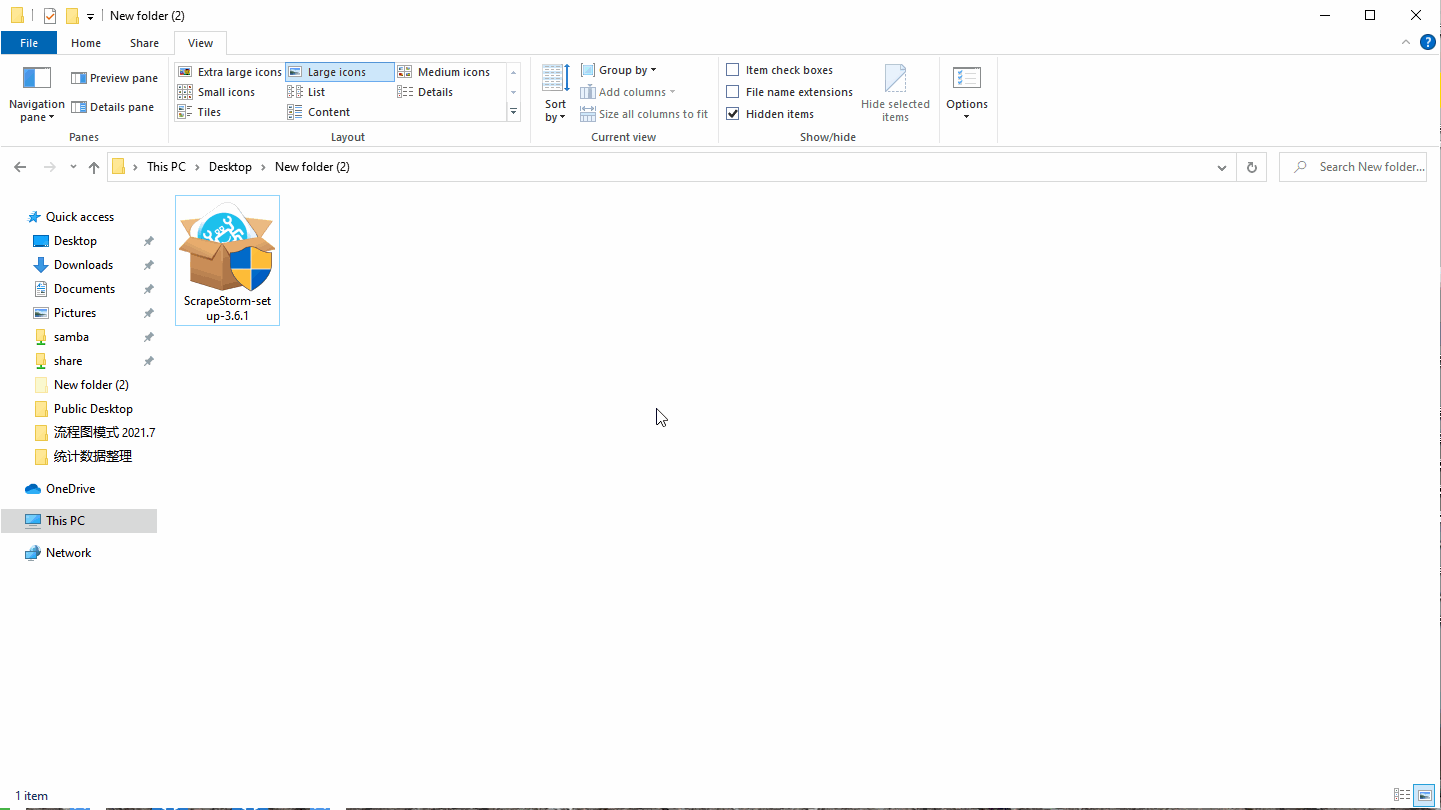This screenshot has width=1441, height=810.
Task: Switch to Content layout
Action: click(319, 112)
